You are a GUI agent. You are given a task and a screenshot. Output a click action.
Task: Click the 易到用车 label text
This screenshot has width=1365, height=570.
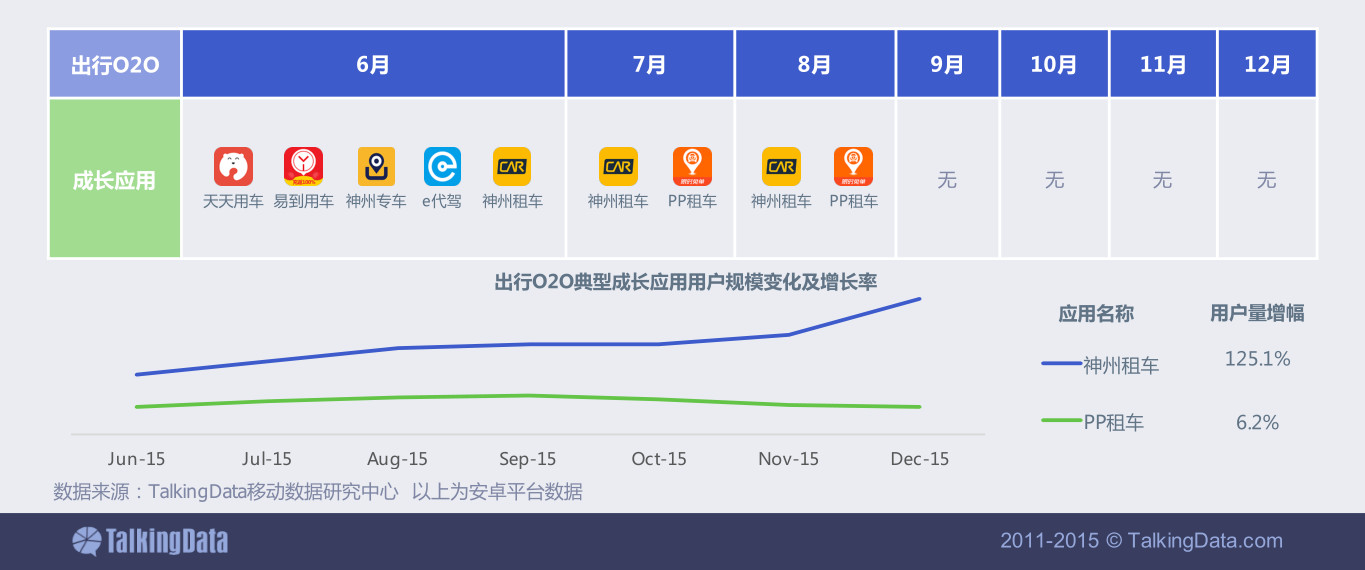303,201
